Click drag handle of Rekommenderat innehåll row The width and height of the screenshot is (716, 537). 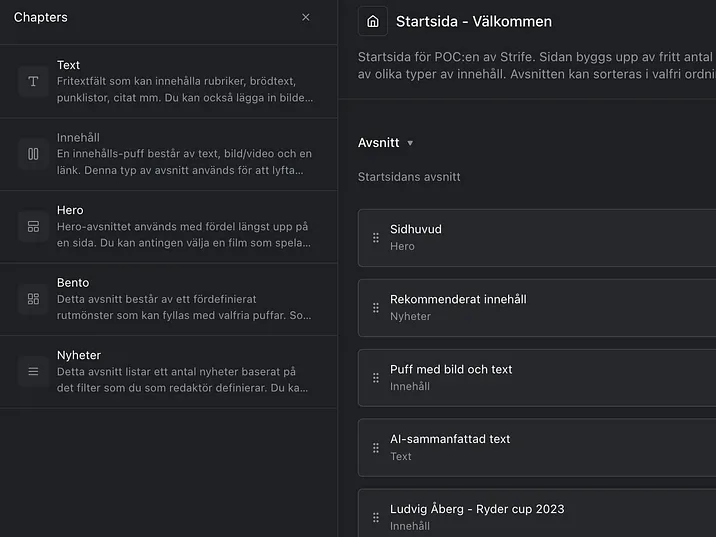coord(376,308)
